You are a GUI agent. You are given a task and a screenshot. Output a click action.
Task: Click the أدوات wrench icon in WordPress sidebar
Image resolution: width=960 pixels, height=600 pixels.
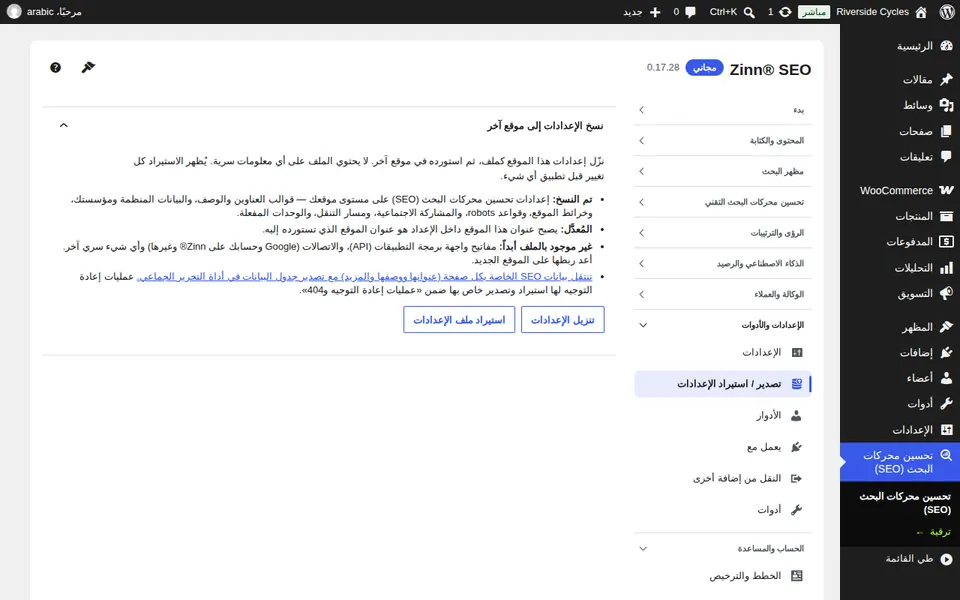click(x=947, y=404)
